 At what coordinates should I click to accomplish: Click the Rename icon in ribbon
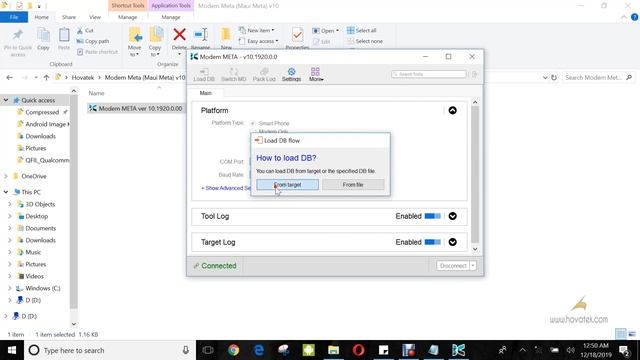pos(201,35)
